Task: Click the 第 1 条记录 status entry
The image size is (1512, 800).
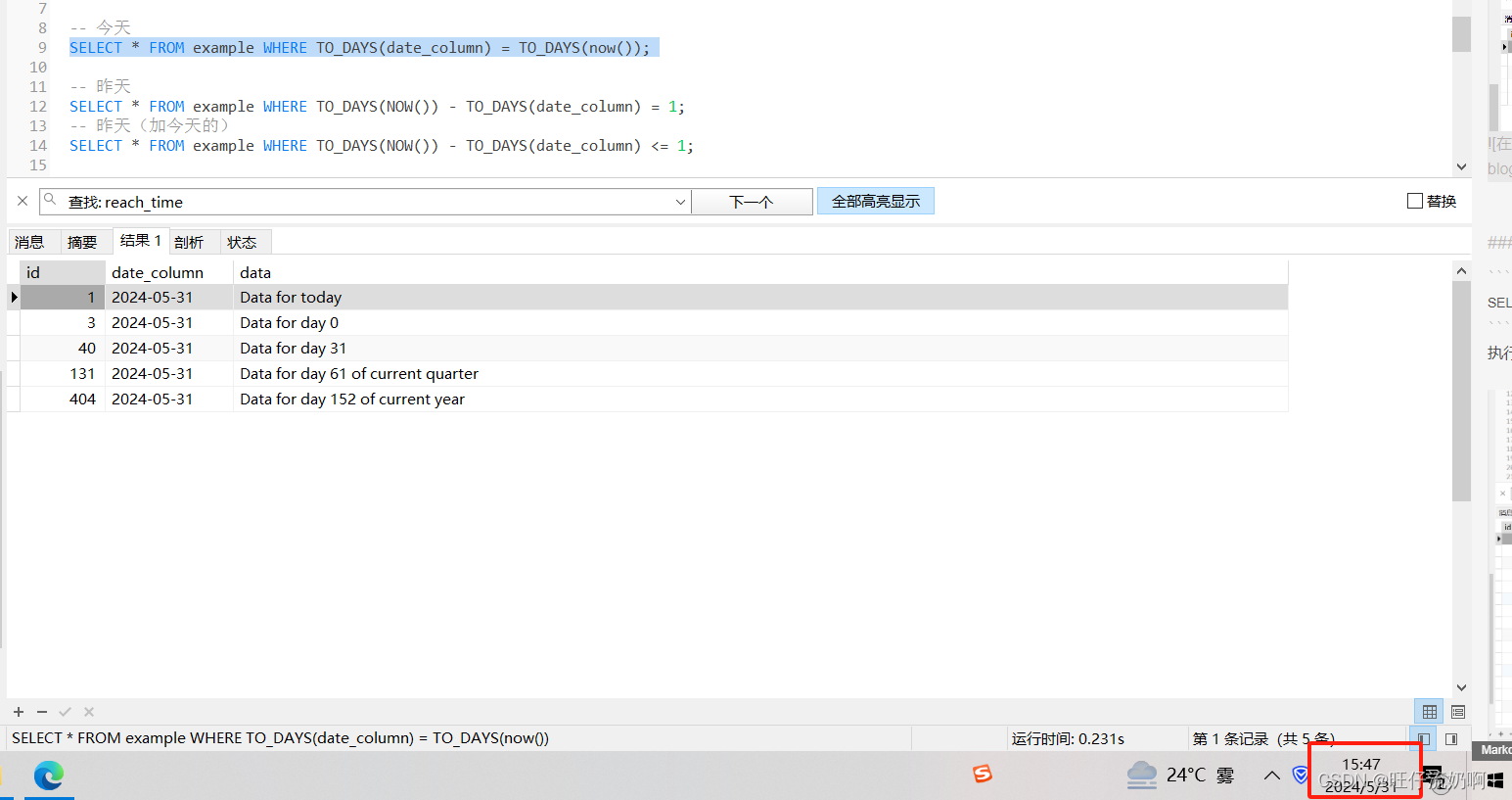Action: tap(1262, 739)
